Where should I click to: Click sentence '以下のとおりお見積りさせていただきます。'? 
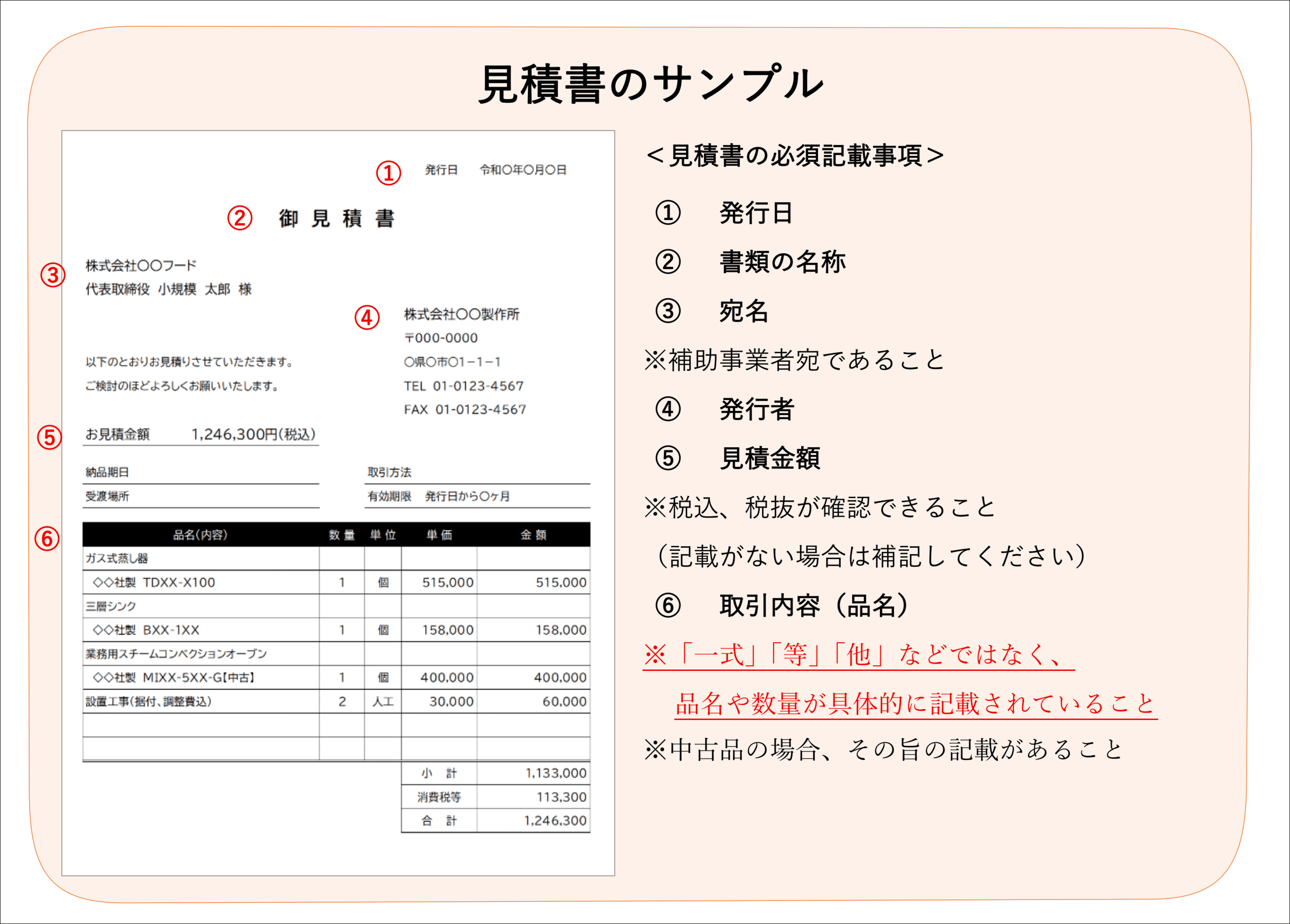189,362
